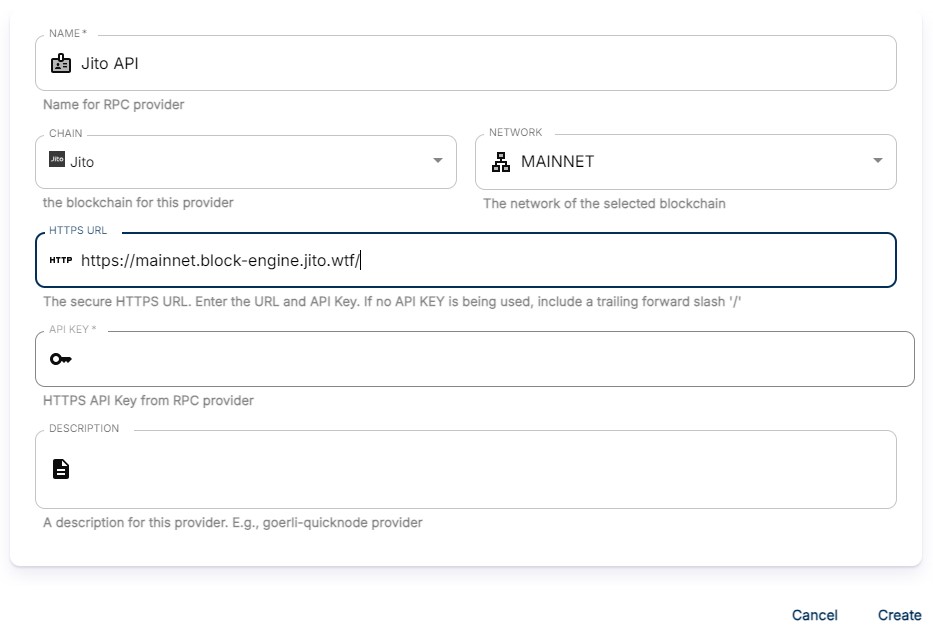Select the Jito chain combo box

pos(246,162)
